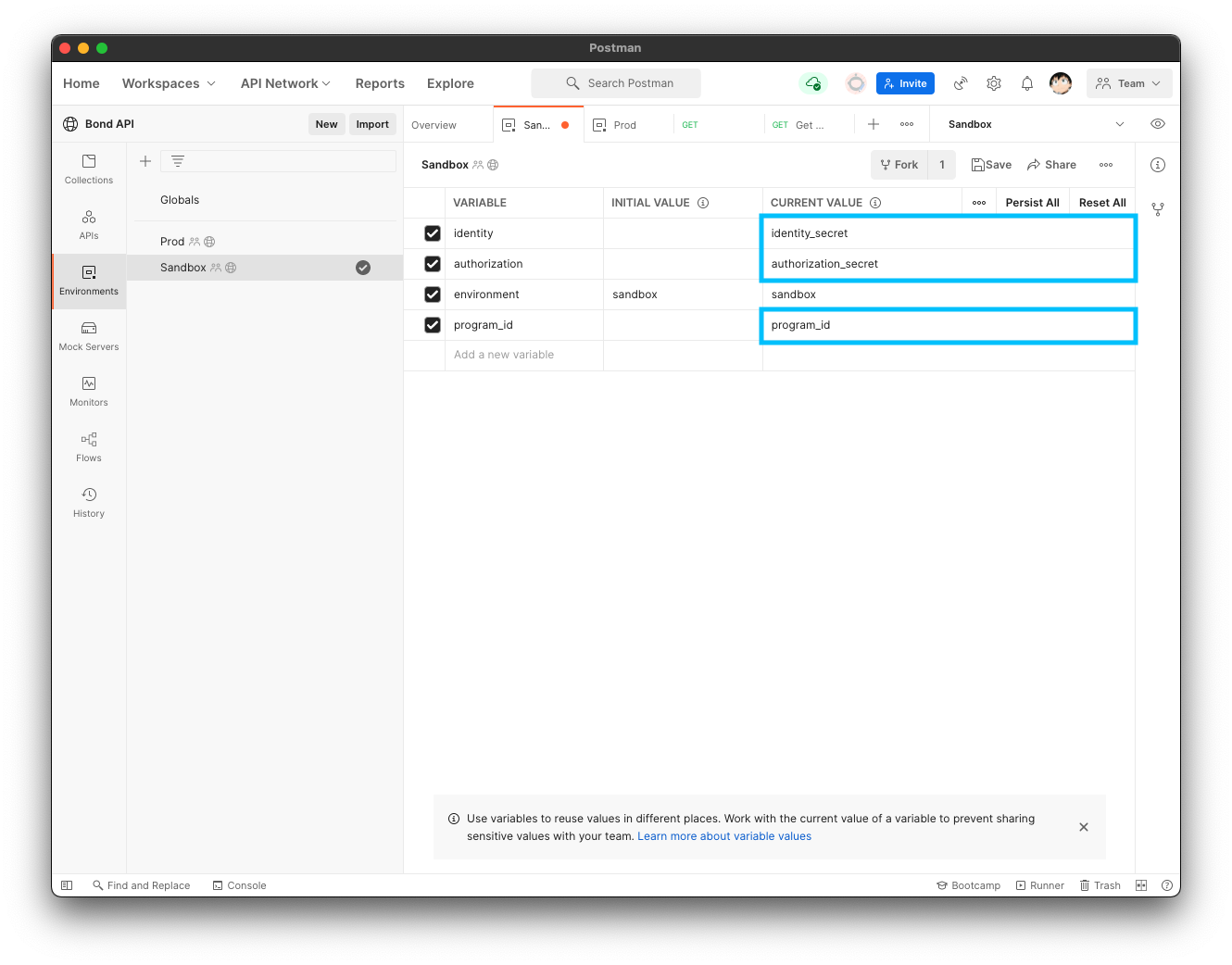Open the forks icon in right sidebar

1158,209
